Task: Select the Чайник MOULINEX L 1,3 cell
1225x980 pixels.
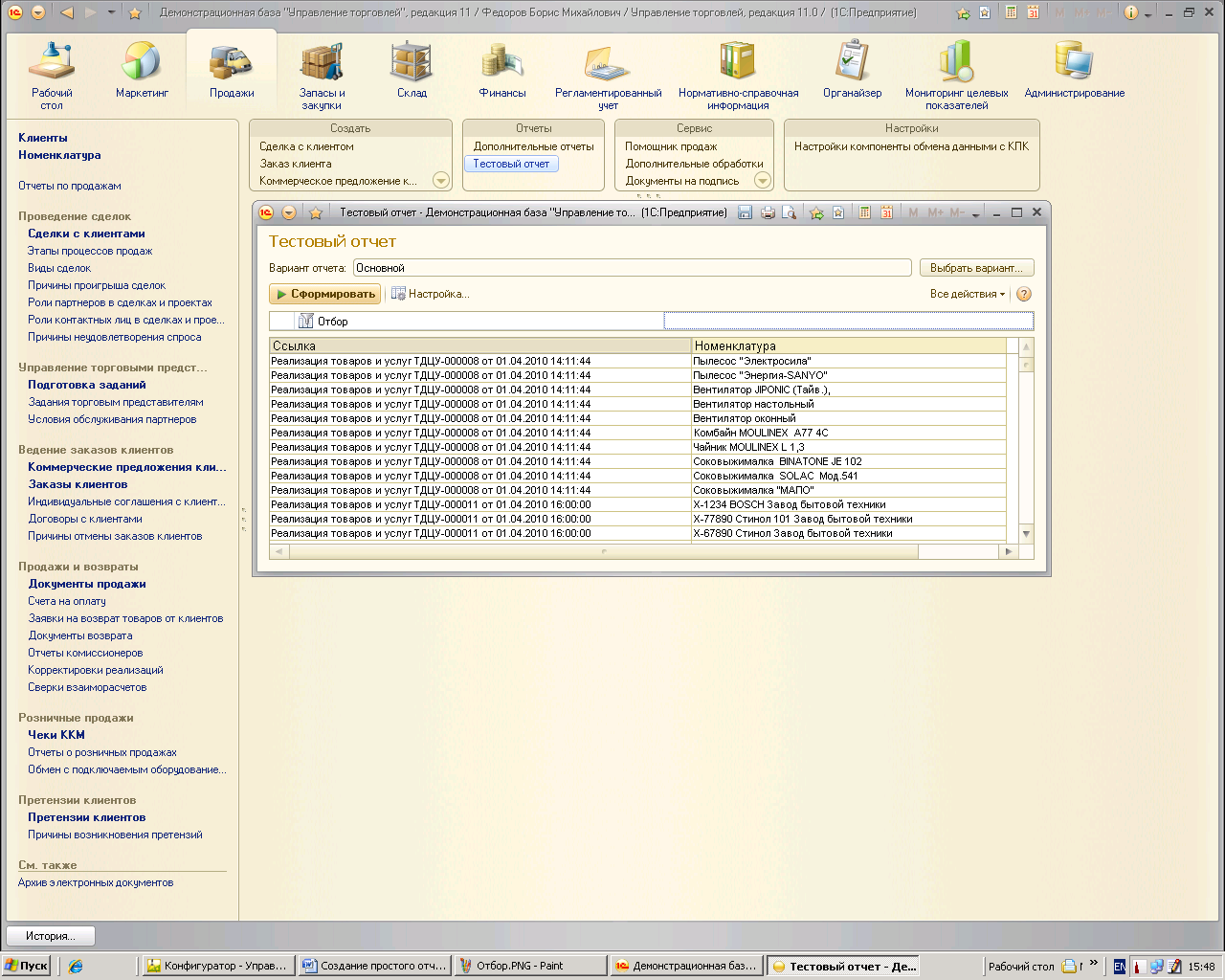Action: click(849, 447)
